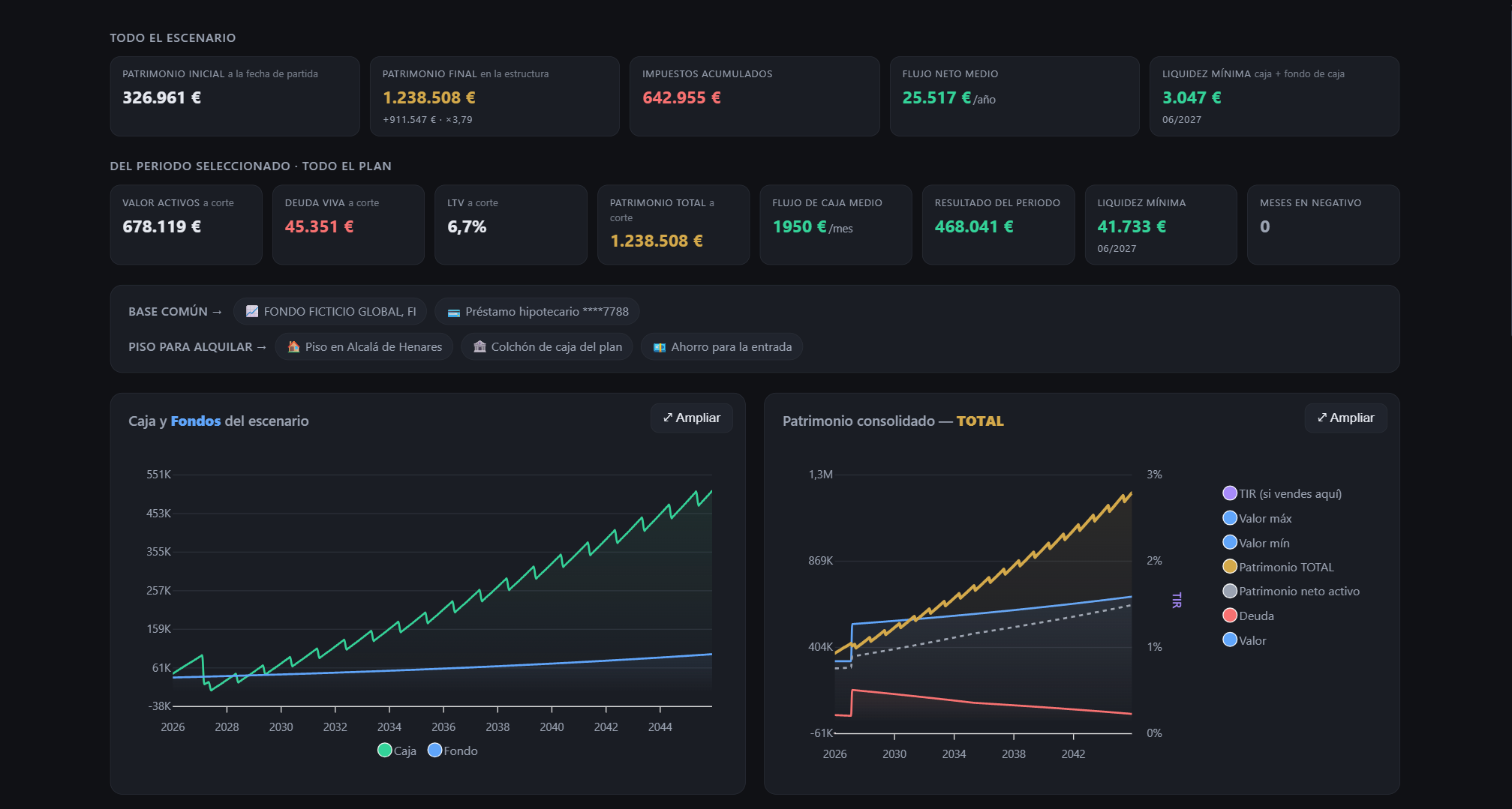Viewport: 1512px width, 809px height.
Task: Open the Préstamo hipotecario ****7788 chip
Action: click(x=537, y=312)
